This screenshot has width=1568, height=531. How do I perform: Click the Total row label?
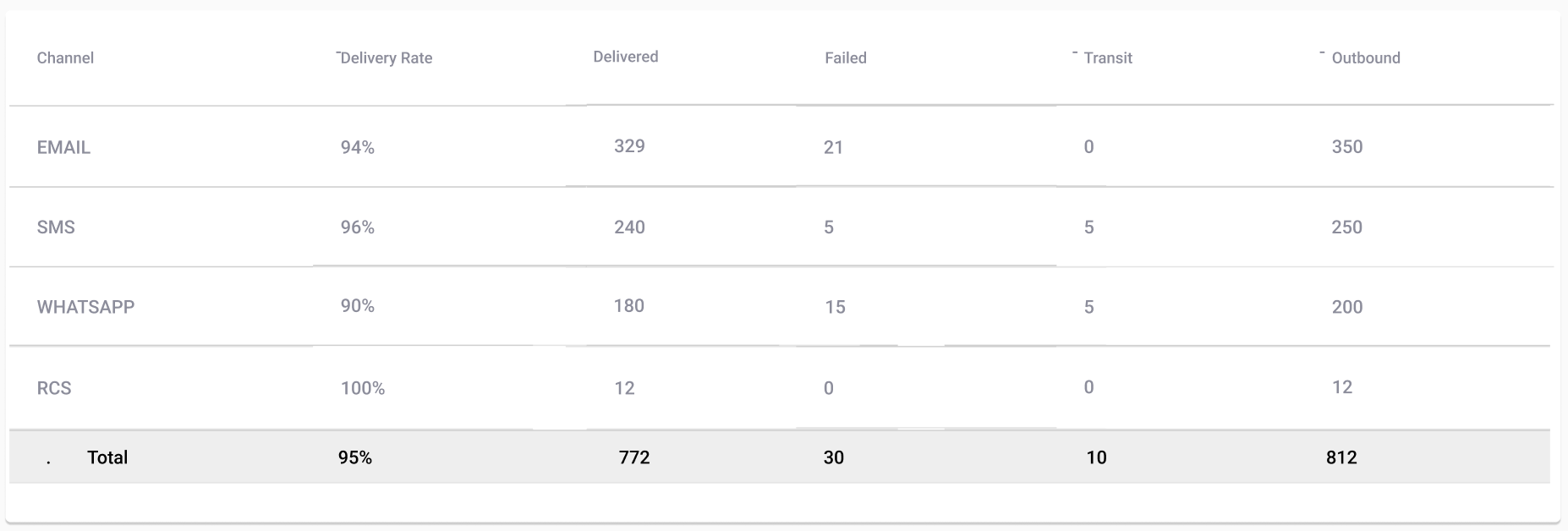(x=107, y=457)
